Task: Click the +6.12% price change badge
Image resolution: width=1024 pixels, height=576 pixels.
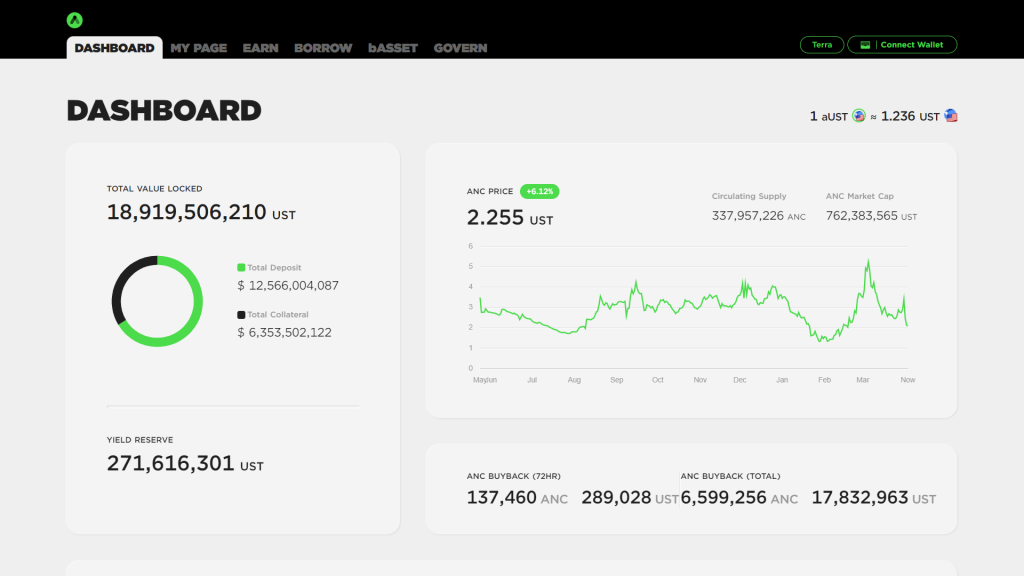Action: [x=539, y=191]
